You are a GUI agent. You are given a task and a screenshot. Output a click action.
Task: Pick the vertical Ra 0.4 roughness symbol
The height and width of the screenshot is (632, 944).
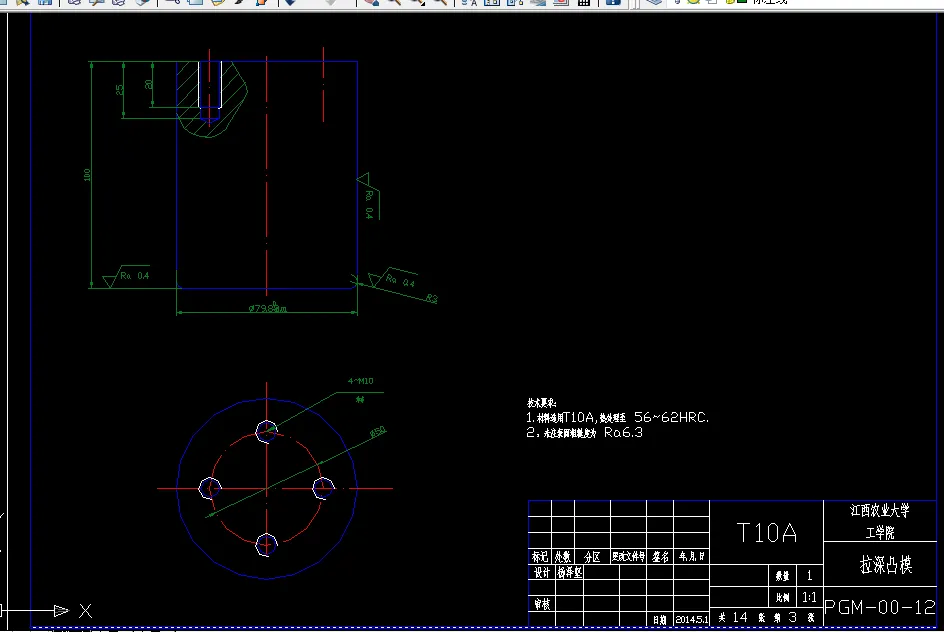(x=368, y=197)
